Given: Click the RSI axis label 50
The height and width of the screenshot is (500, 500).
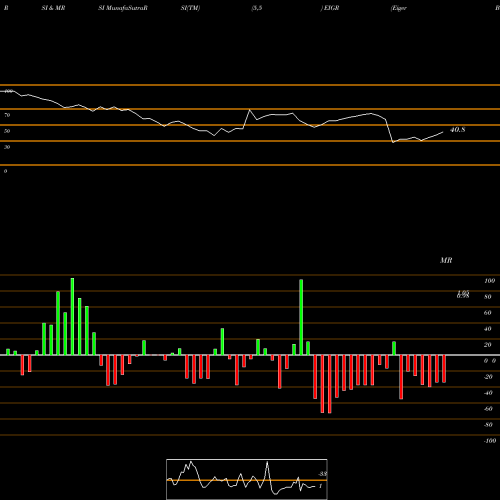Looking at the screenshot, I should 7,131.
